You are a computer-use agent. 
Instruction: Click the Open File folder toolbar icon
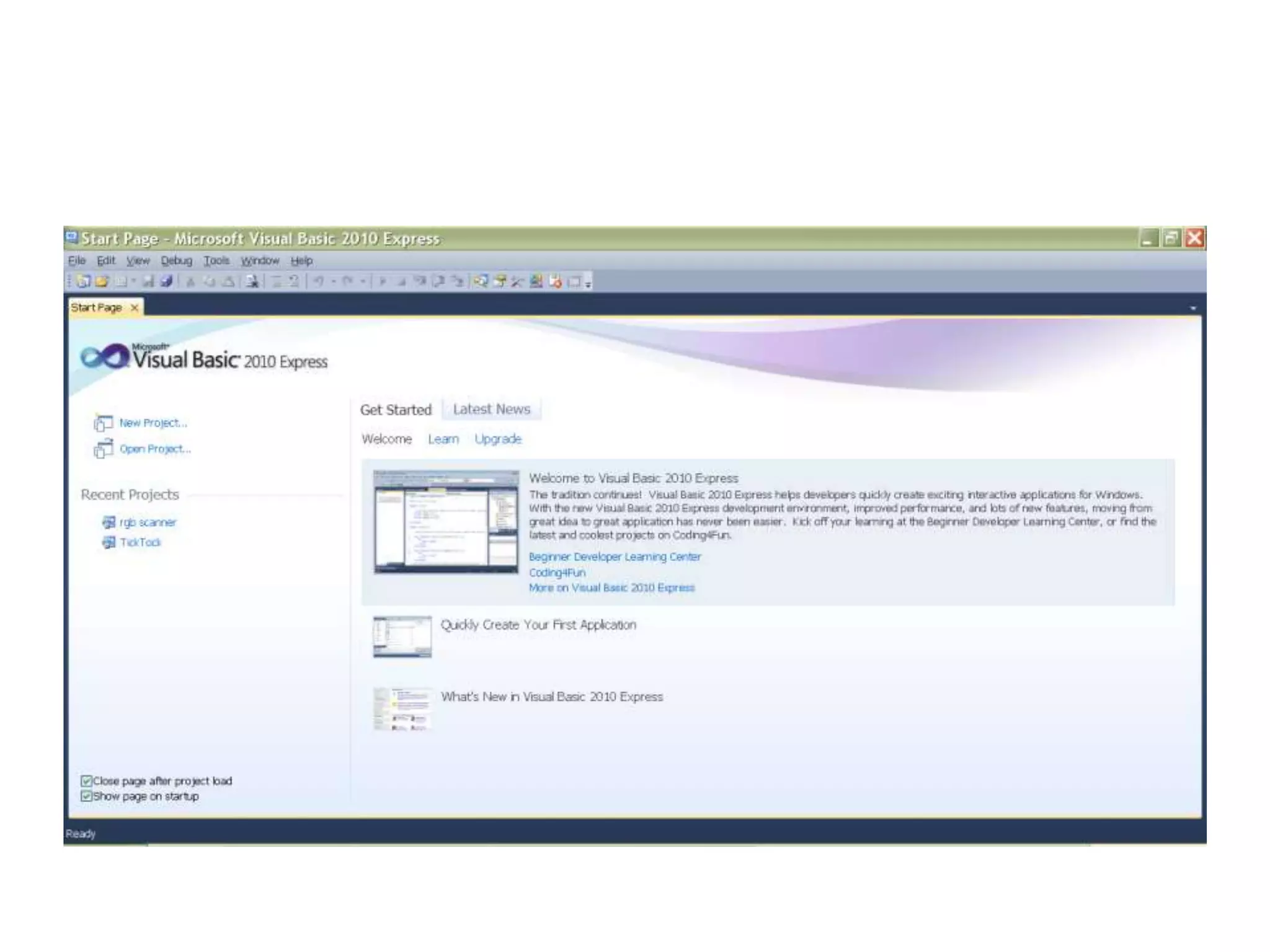(102, 282)
